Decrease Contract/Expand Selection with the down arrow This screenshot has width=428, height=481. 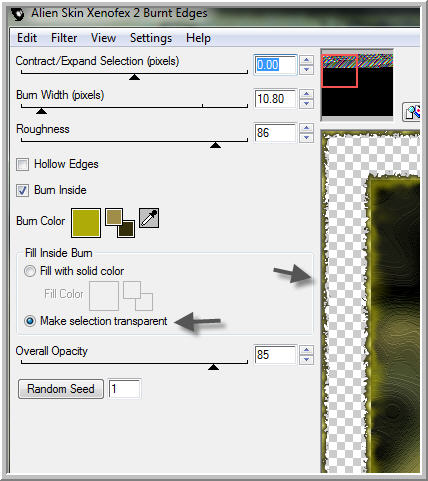pyautogui.click(x=306, y=70)
